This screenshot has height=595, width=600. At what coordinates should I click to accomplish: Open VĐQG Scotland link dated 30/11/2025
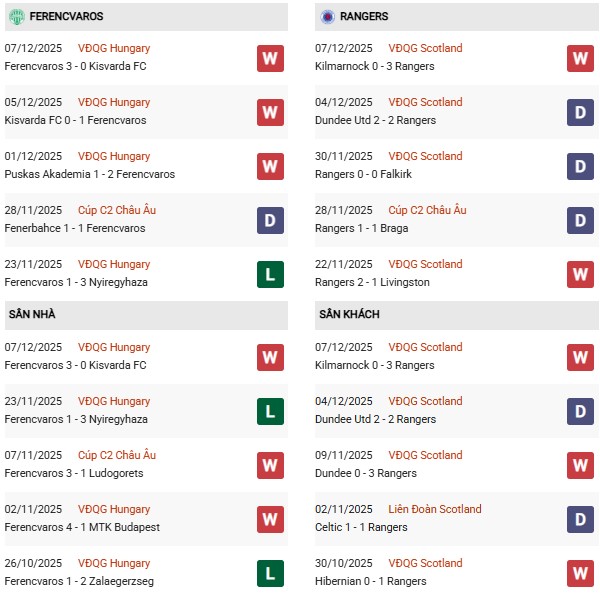(426, 156)
